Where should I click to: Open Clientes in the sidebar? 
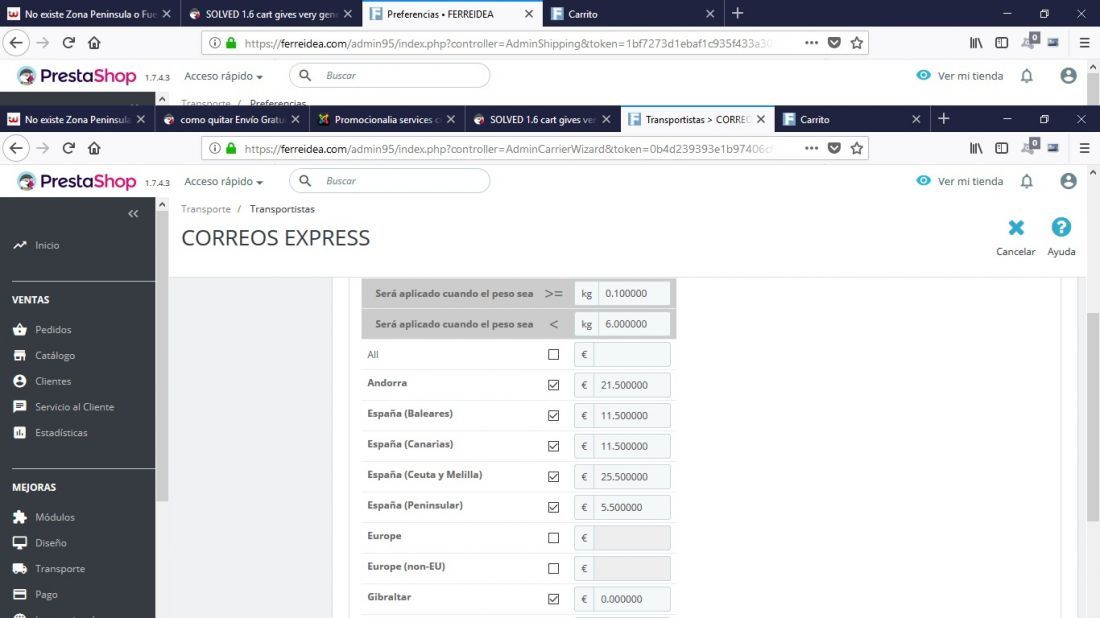53,381
